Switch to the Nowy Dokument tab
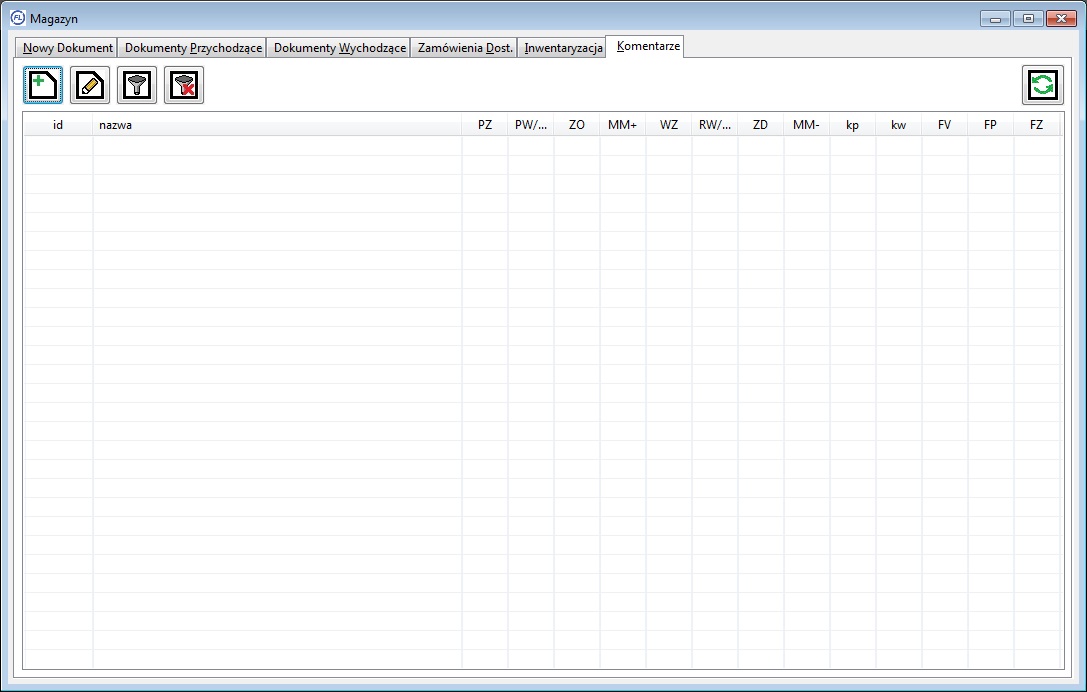 [x=67, y=48]
